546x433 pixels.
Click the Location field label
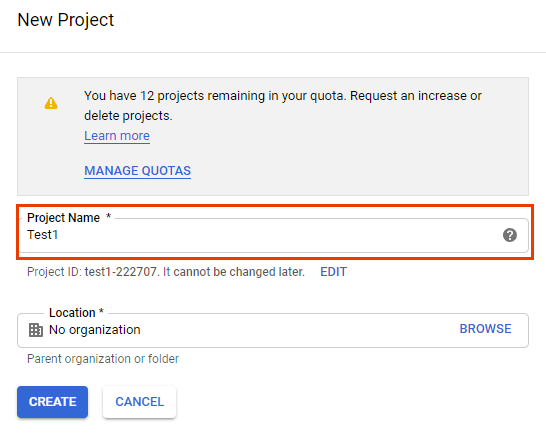coord(72,313)
